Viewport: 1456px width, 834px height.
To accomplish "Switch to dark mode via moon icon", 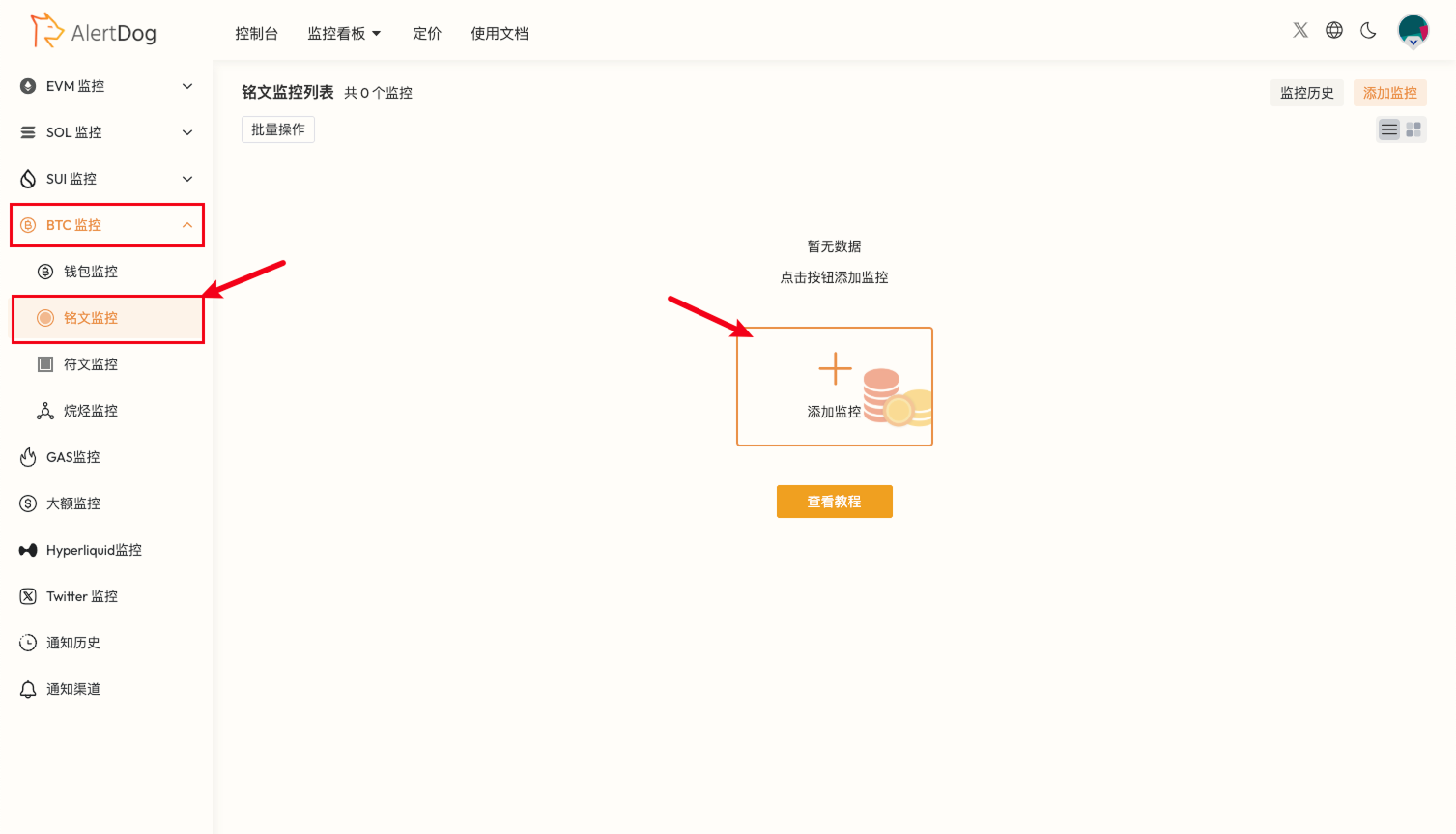I will [x=1367, y=30].
